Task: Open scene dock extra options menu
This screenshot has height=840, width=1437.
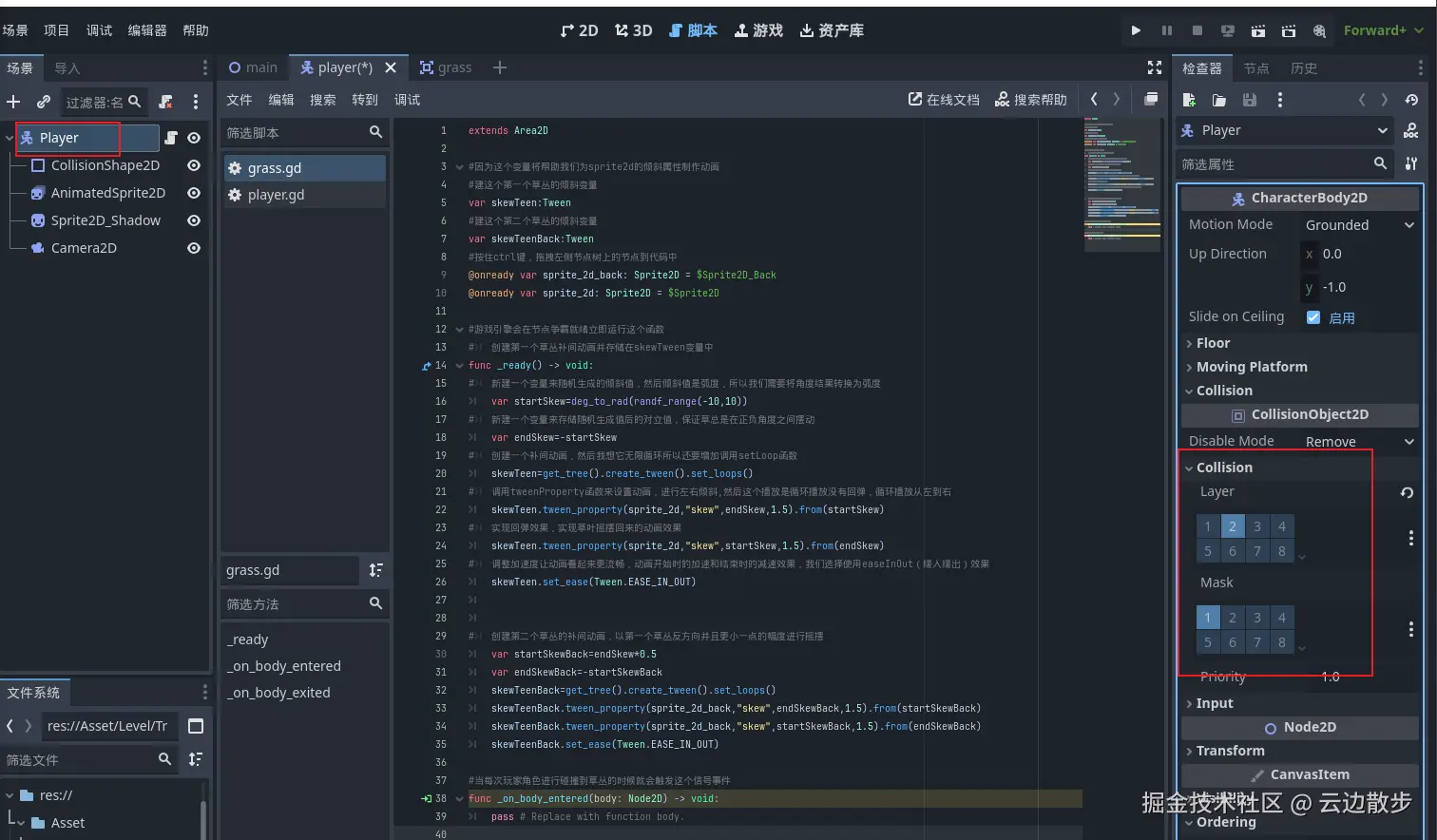Action: [196, 102]
